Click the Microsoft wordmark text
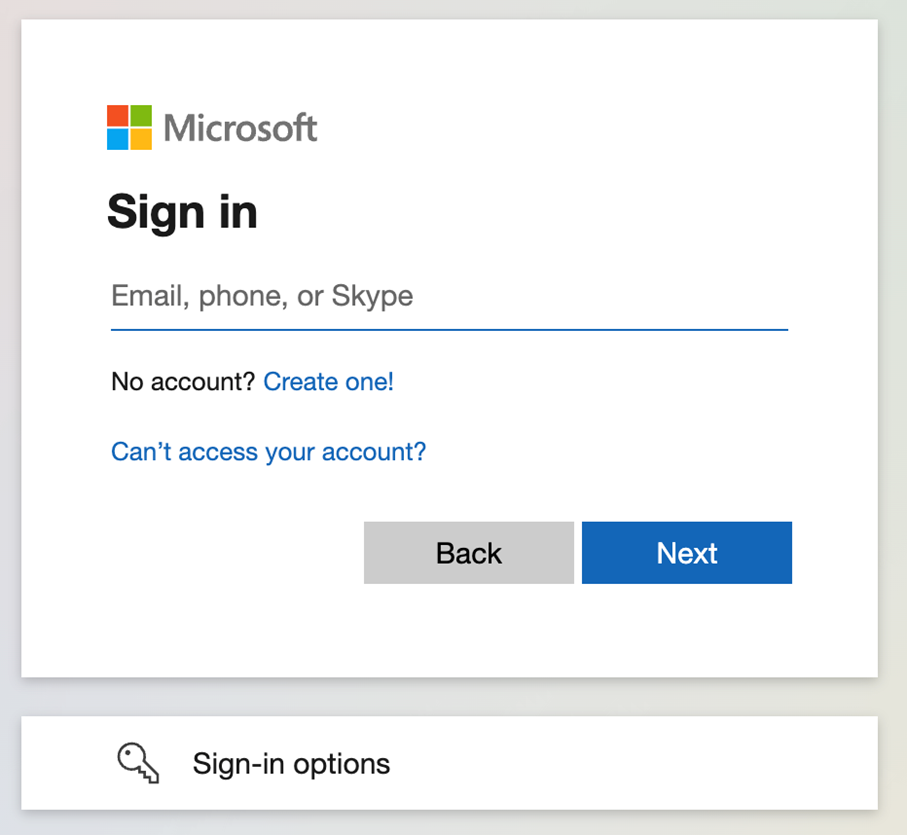The width and height of the screenshot is (907, 835). [240, 128]
